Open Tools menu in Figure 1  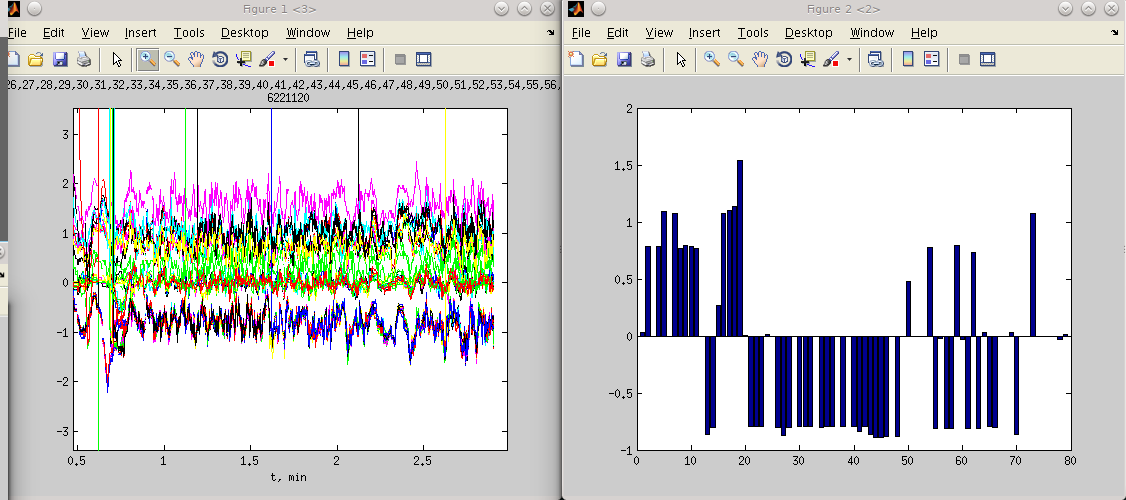pos(189,33)
